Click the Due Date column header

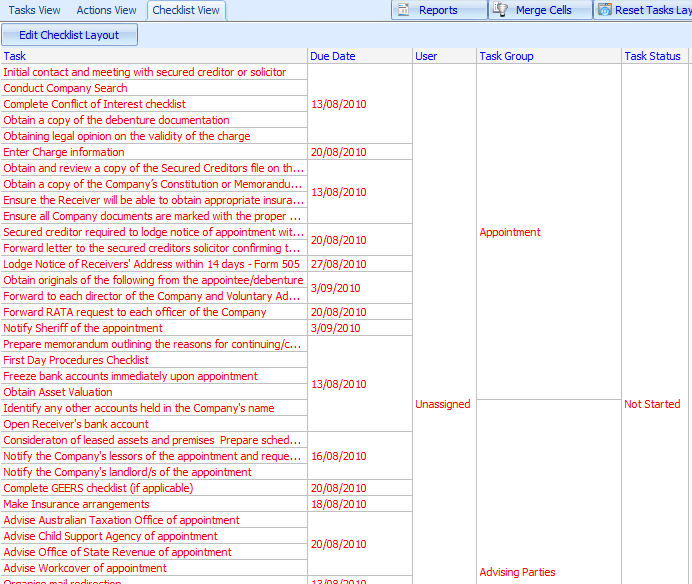(x=333, y=56)
